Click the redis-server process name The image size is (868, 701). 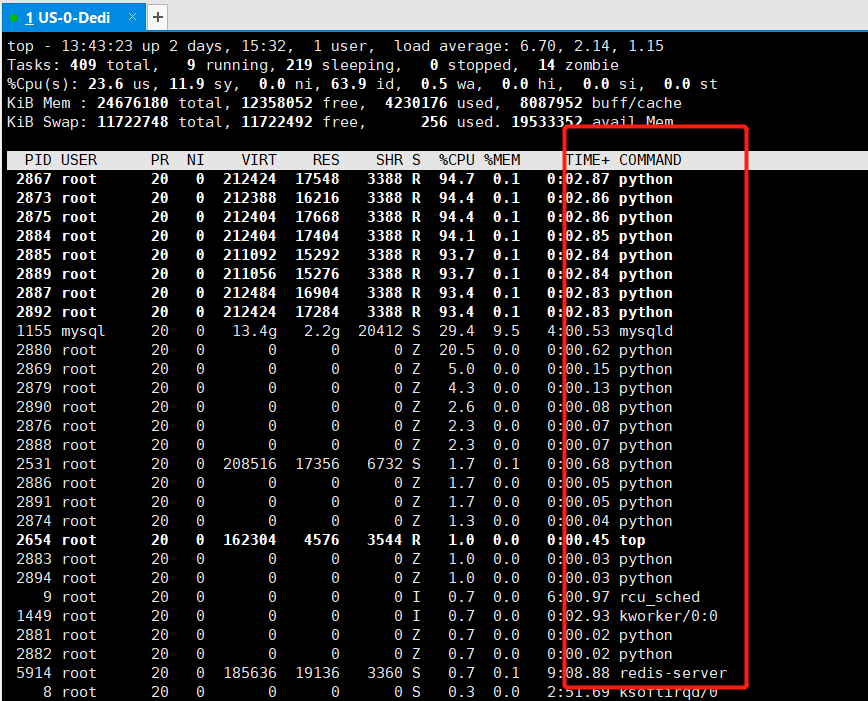tap(672, 673)
